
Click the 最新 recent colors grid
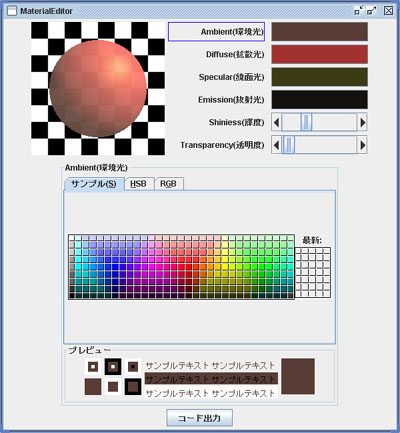[313, 272]
